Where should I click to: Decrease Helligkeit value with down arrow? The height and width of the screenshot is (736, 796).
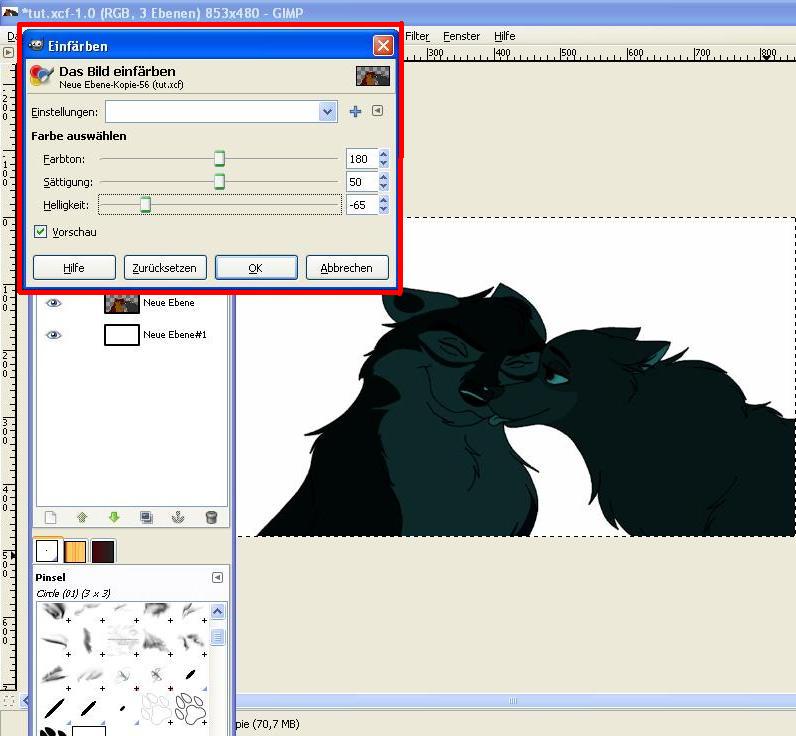click(384, 210)
